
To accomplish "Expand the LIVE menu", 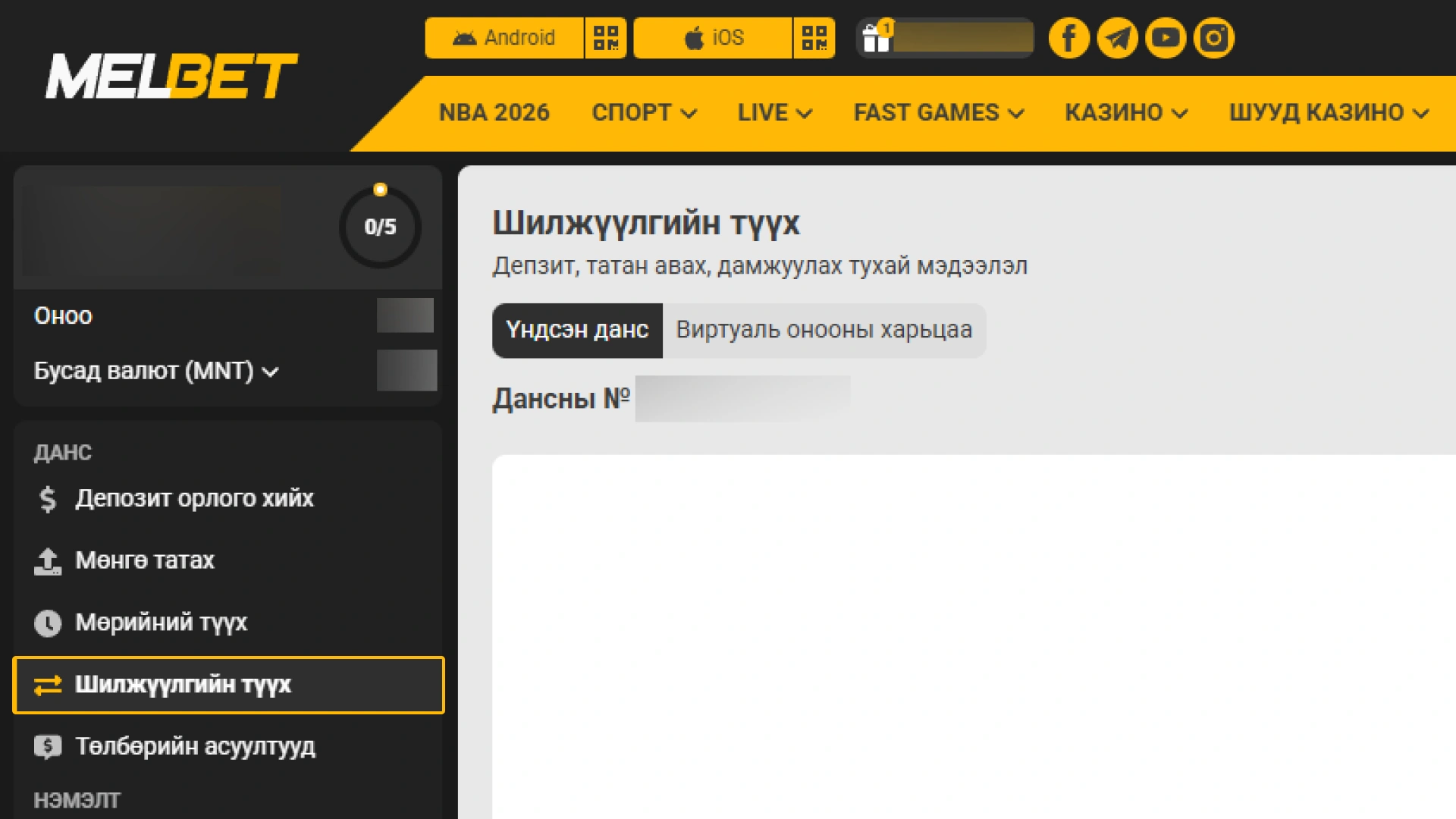I will tap(775, 112).
